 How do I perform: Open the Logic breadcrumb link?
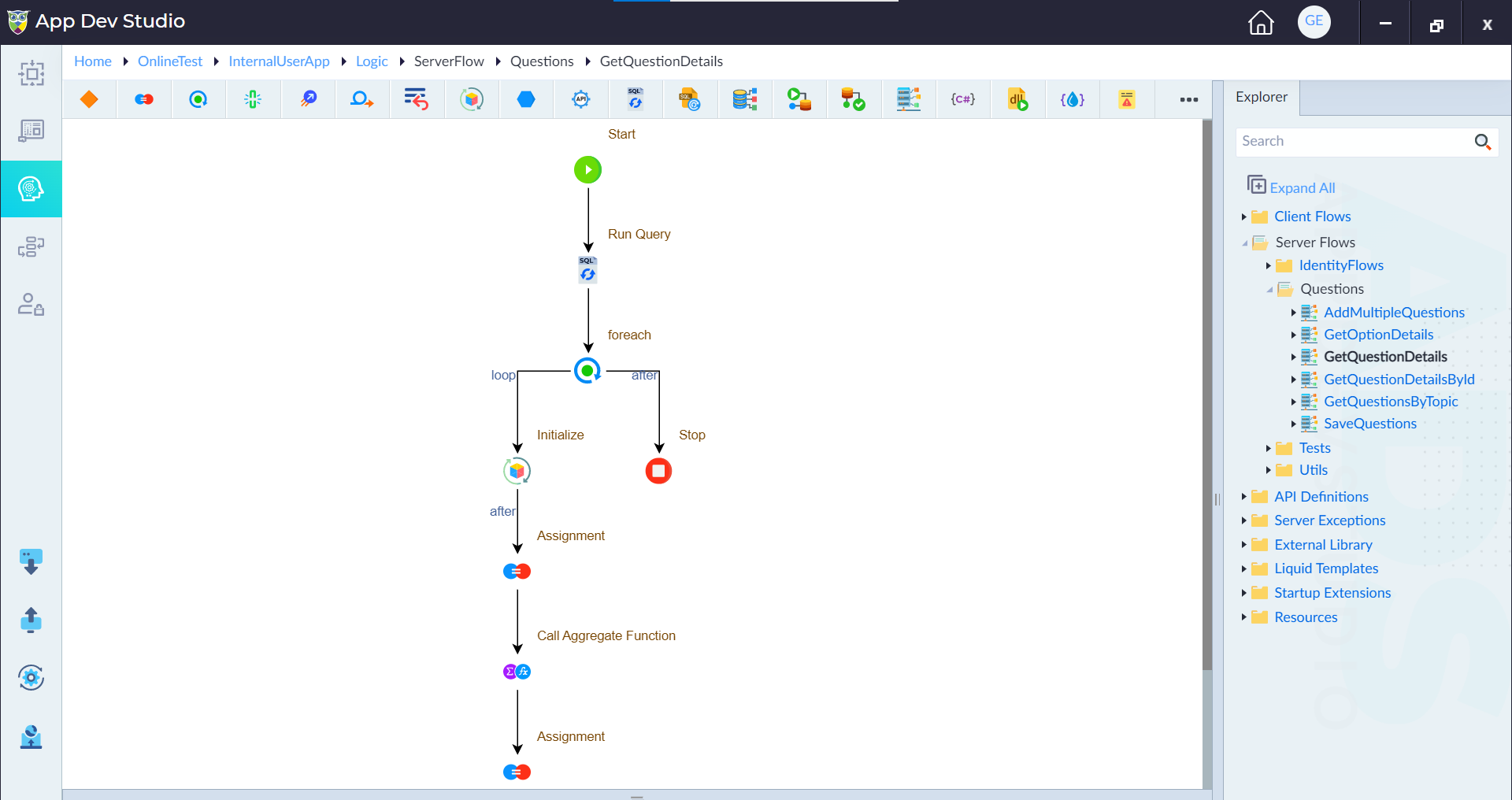372,61
